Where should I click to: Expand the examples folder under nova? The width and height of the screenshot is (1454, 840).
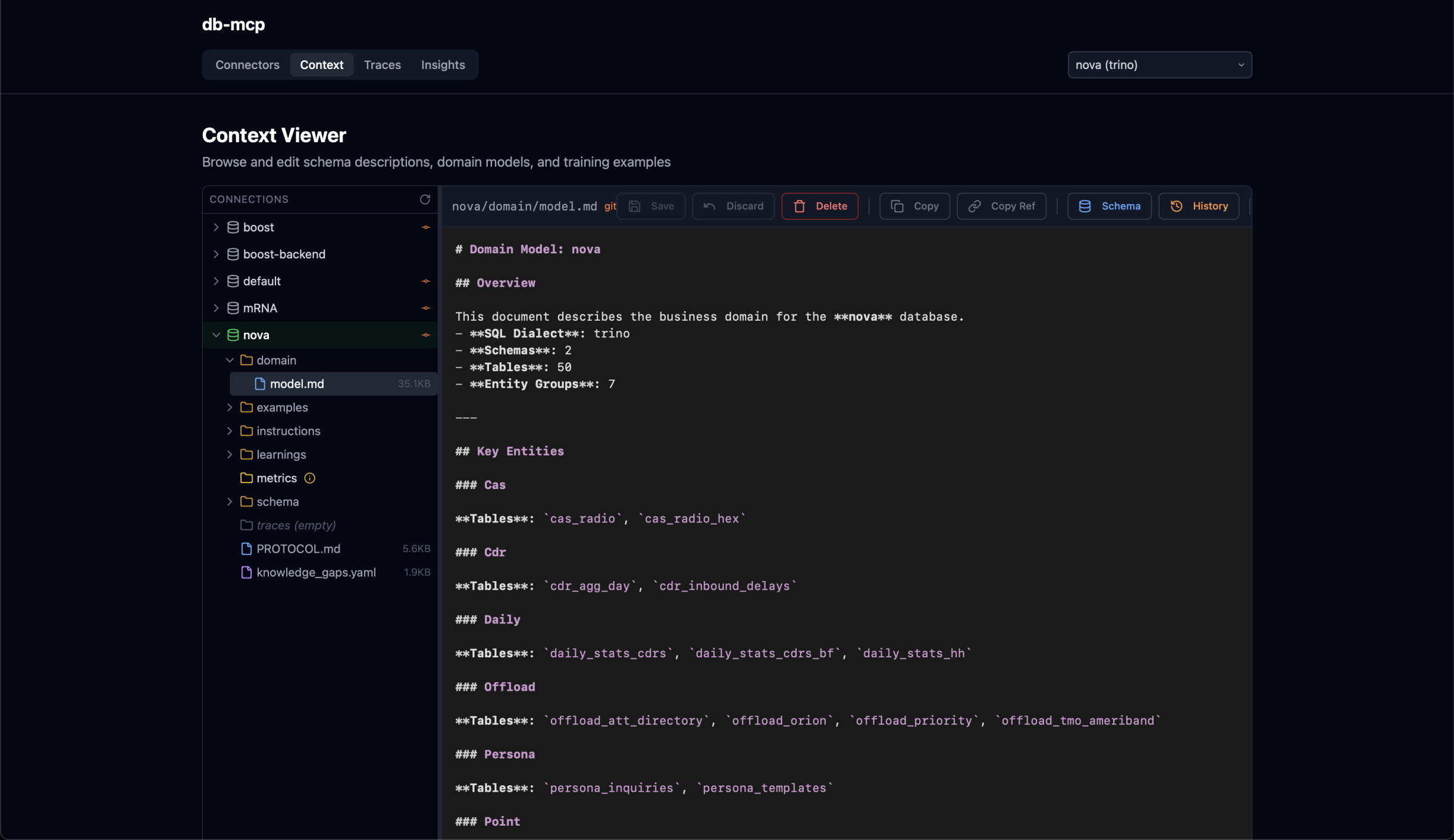click(231, 407)
